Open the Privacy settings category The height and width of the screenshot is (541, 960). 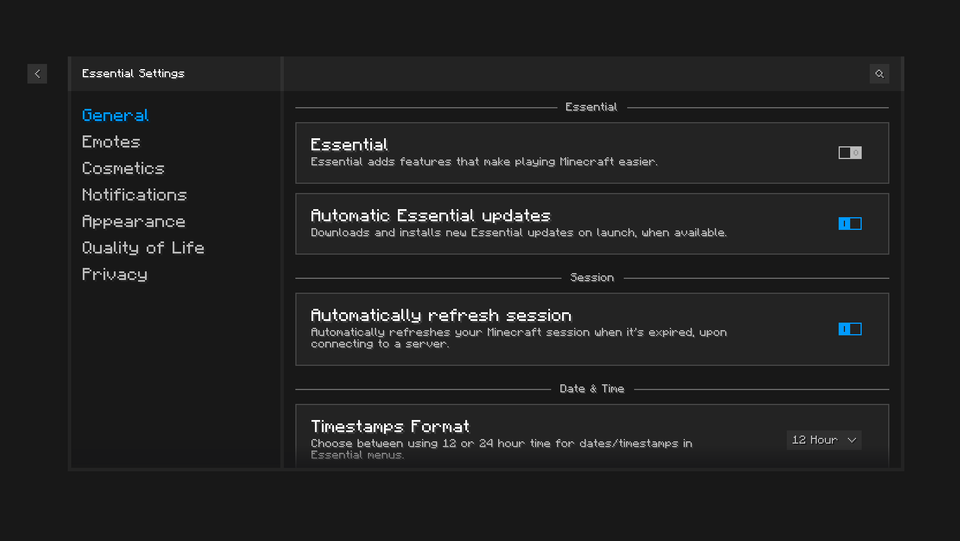[114, 274]
